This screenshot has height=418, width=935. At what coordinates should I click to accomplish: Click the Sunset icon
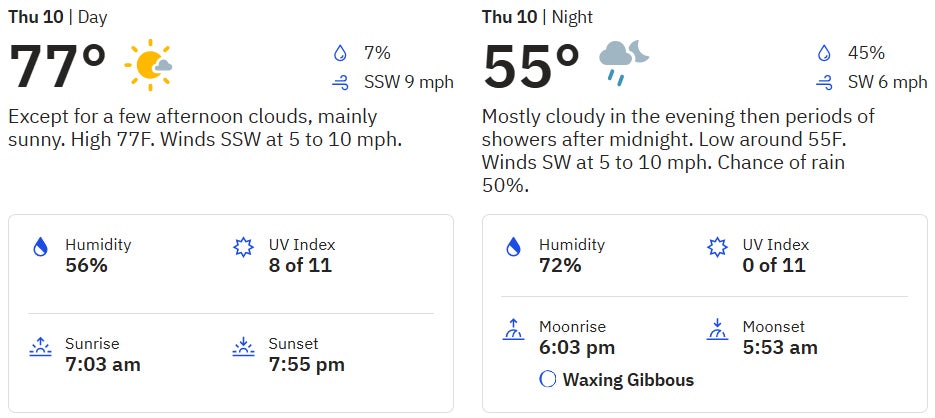pyautogui.click(x=243, y=347)
